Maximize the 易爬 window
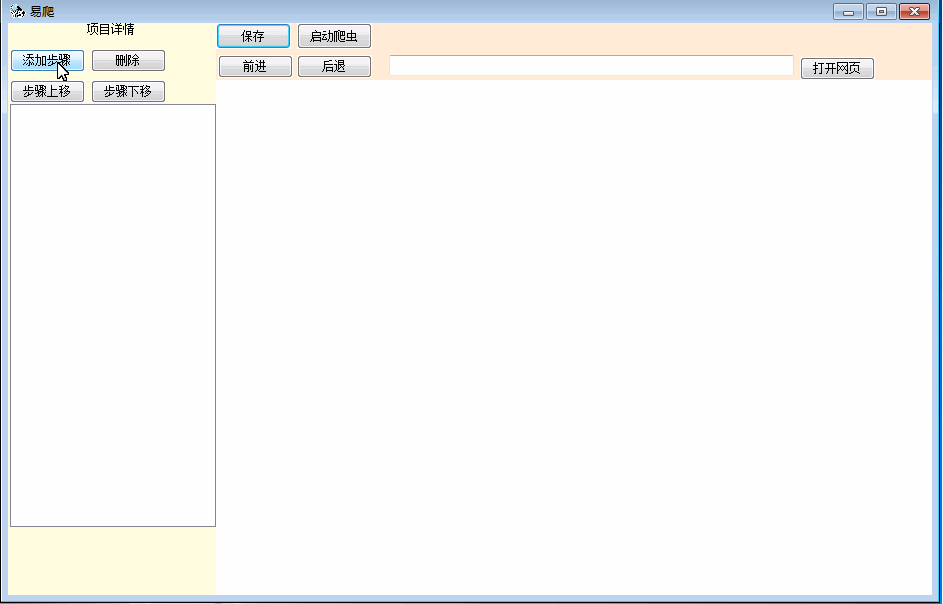 882,11
